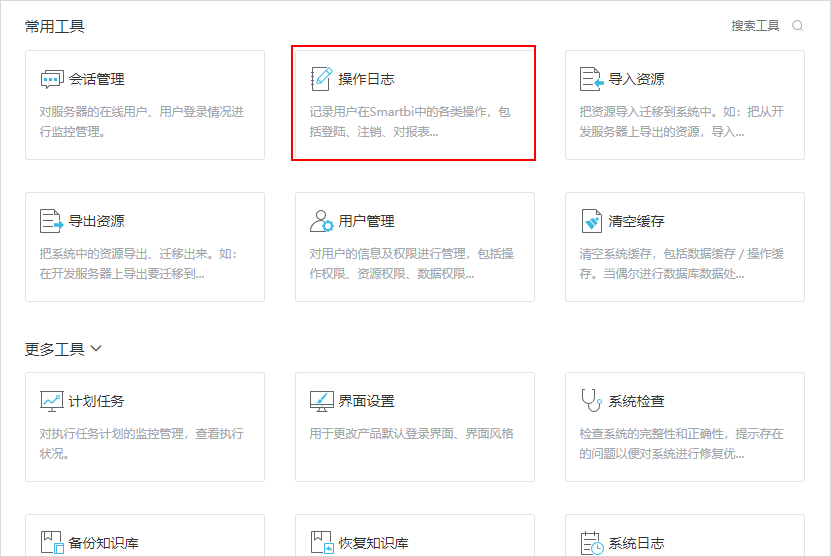Open the 会话管理 title link
The image size is (831, 557).
point(96,79)
